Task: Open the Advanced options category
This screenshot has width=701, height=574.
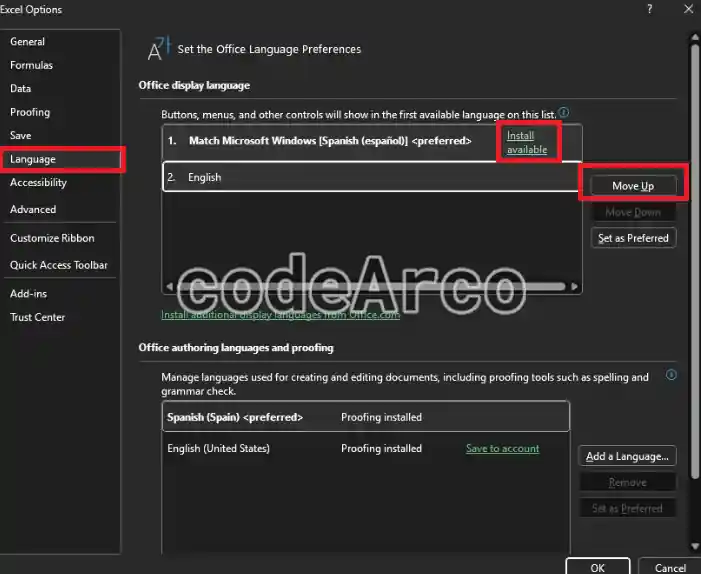Action: coord(33,209)
